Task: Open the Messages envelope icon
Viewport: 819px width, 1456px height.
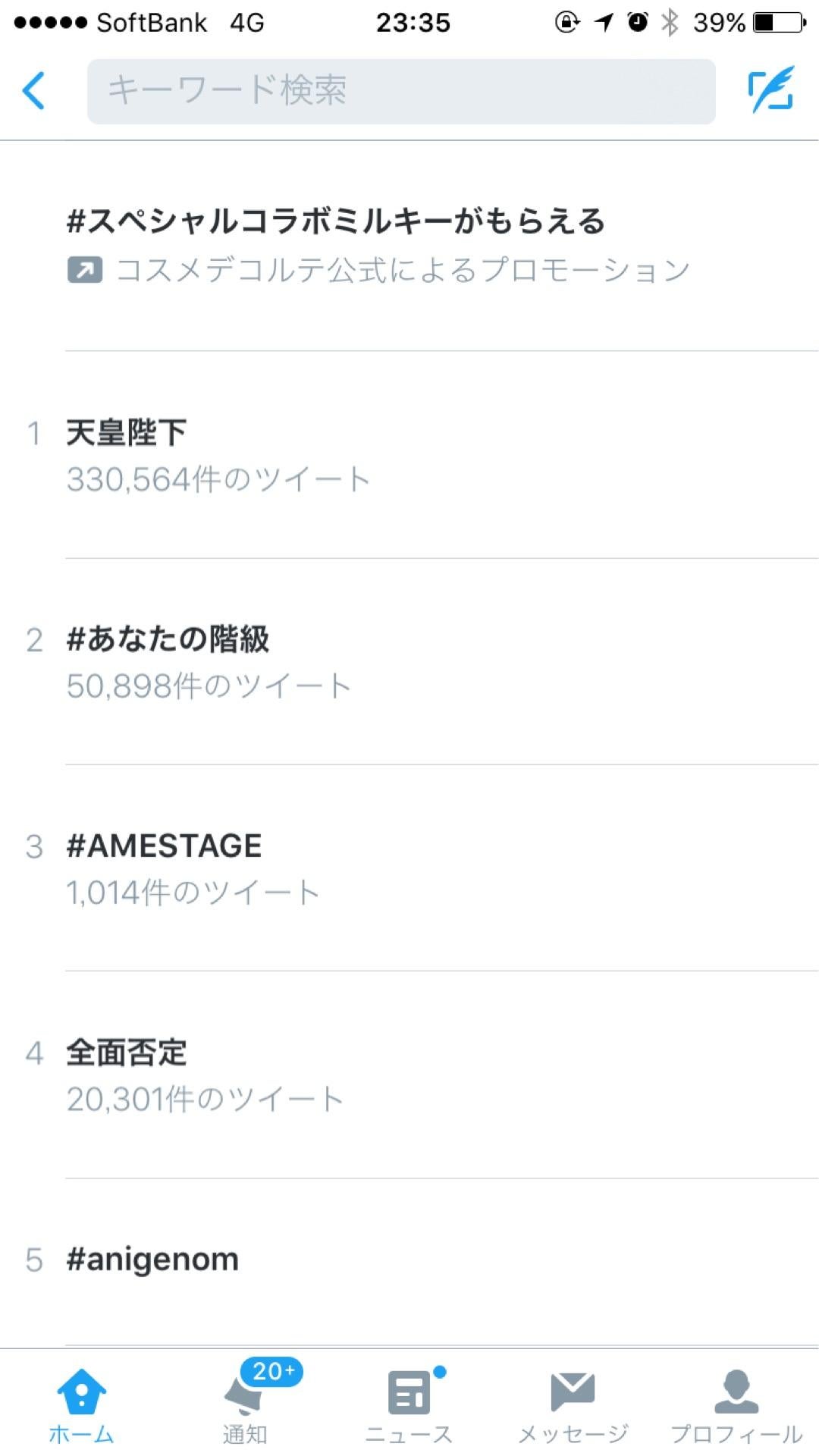Action: point(573,1392)
